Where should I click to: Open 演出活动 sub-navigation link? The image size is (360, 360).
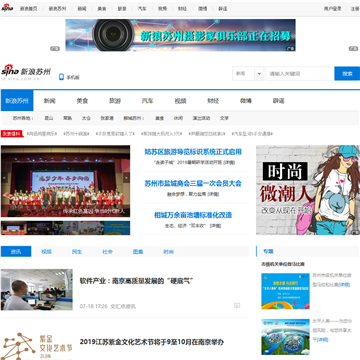(x=201, y=118)
